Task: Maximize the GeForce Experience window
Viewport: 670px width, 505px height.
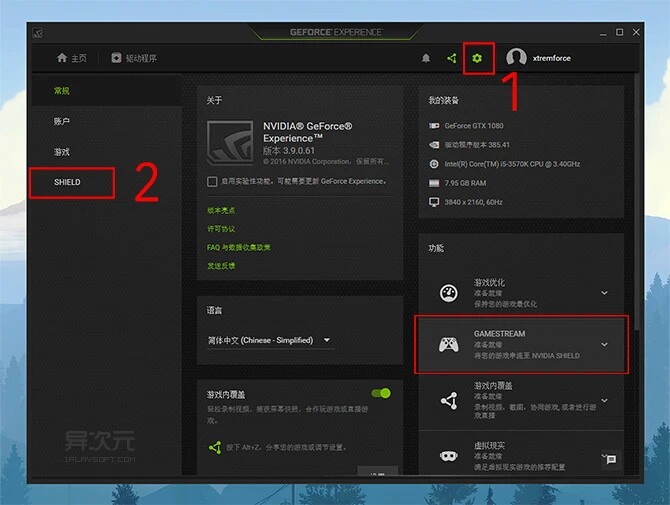Action: coord(619,32)
